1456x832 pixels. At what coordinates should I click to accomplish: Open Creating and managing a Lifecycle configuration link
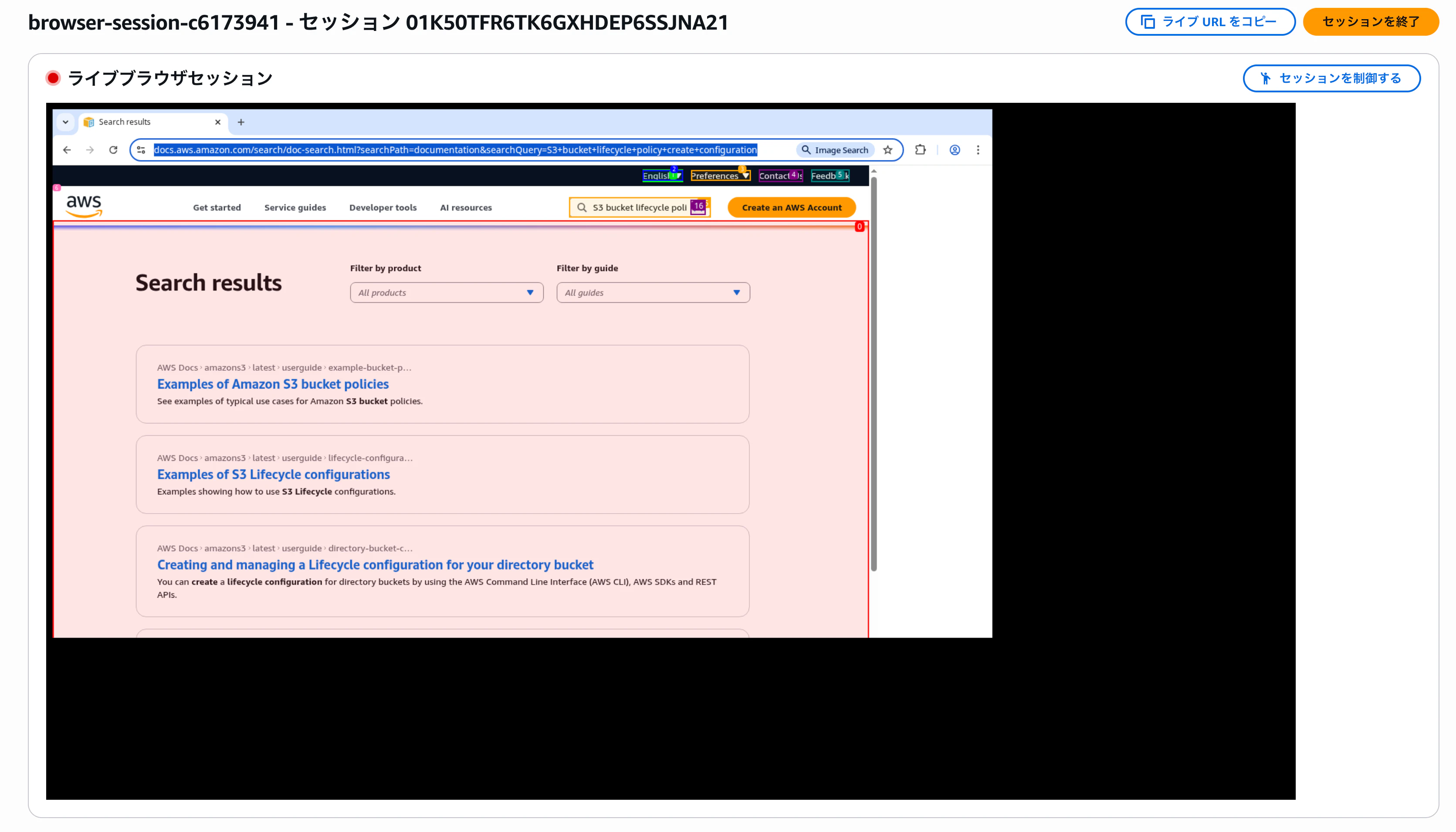click(375, 565)
